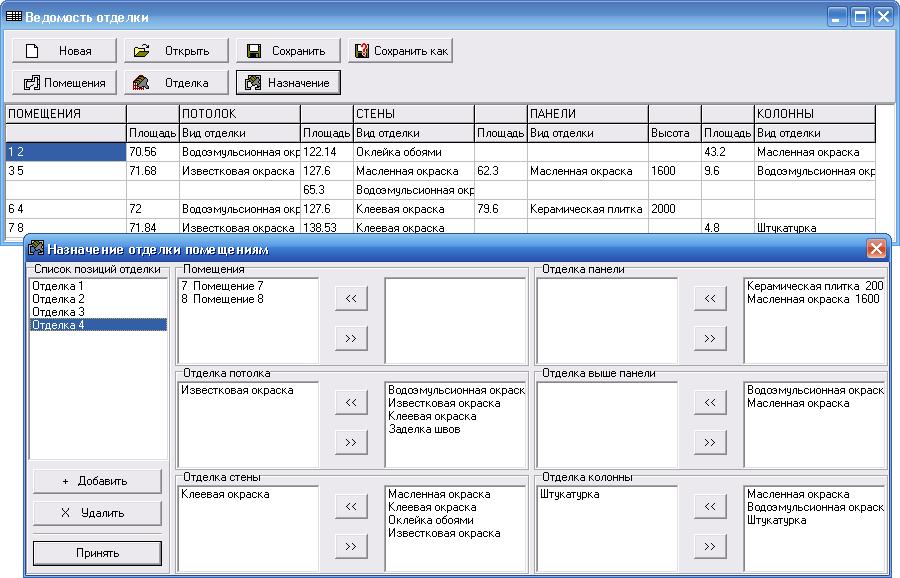Click << in the Отделка панели group
This screenshot has width=900, height=578.
pyautogui.click(x=709, y=298)
